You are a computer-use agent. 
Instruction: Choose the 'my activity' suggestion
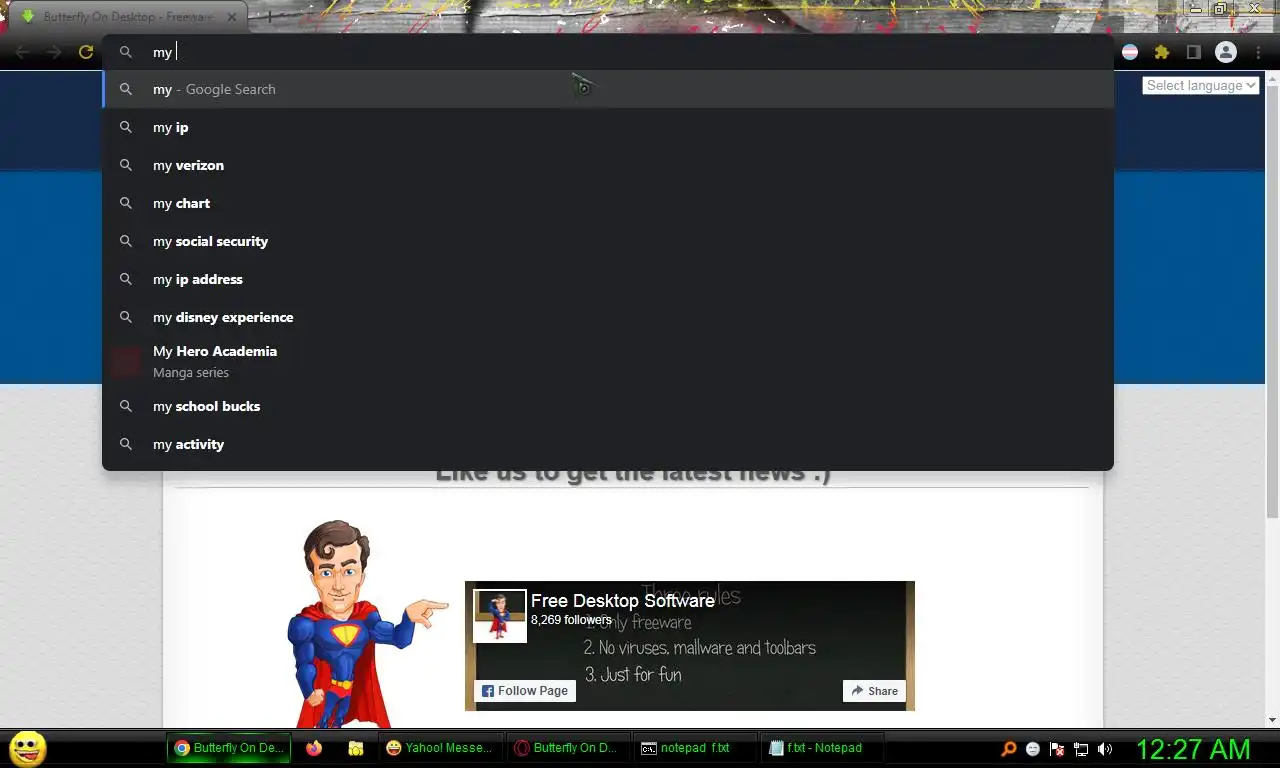(x=608, y=444)
